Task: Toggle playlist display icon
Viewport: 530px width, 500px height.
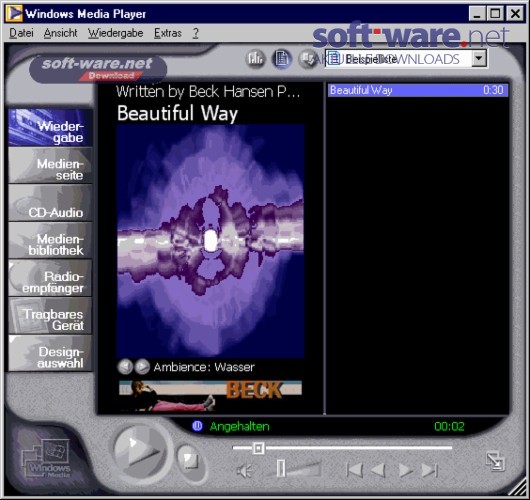Action: coord(282,59)
